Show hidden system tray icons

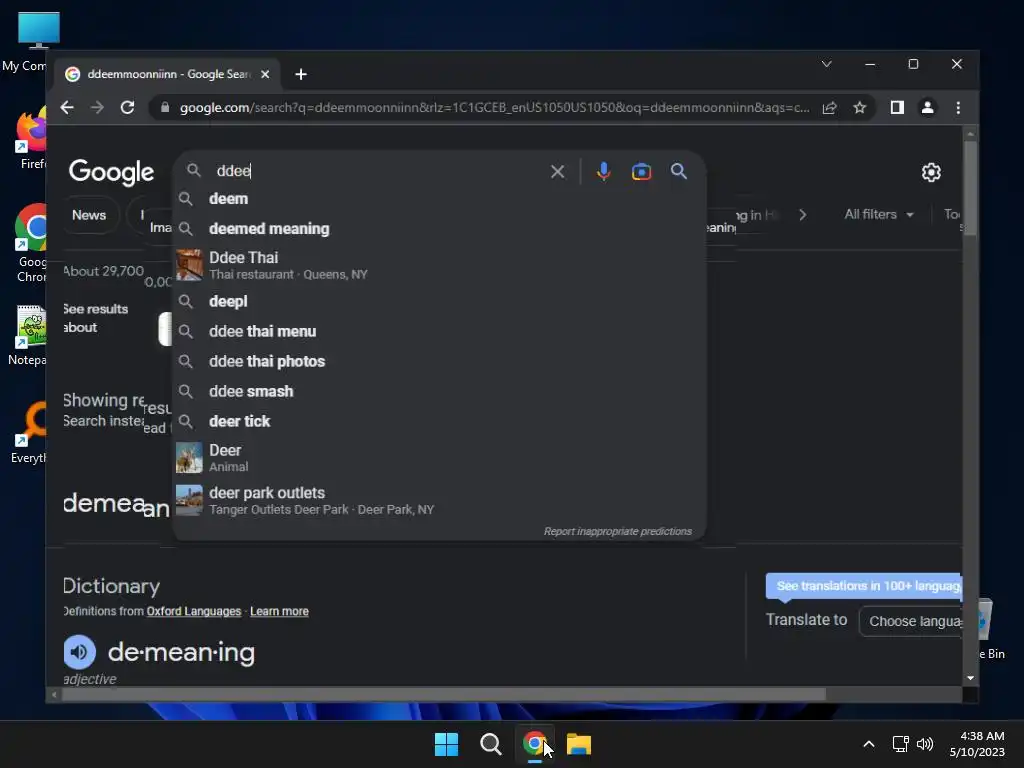(x=869, y=744)
